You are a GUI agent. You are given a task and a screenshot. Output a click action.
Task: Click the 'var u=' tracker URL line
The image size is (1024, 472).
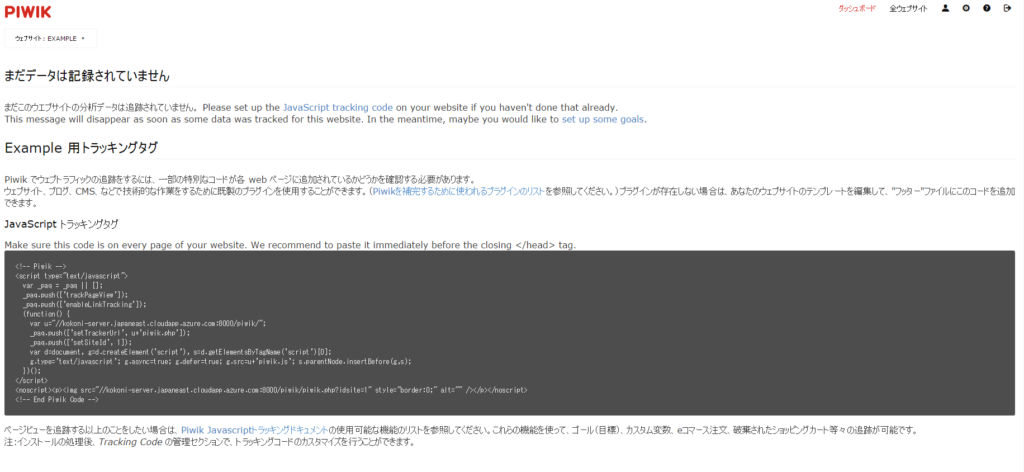pyautogui.click(x=148, y=323)
